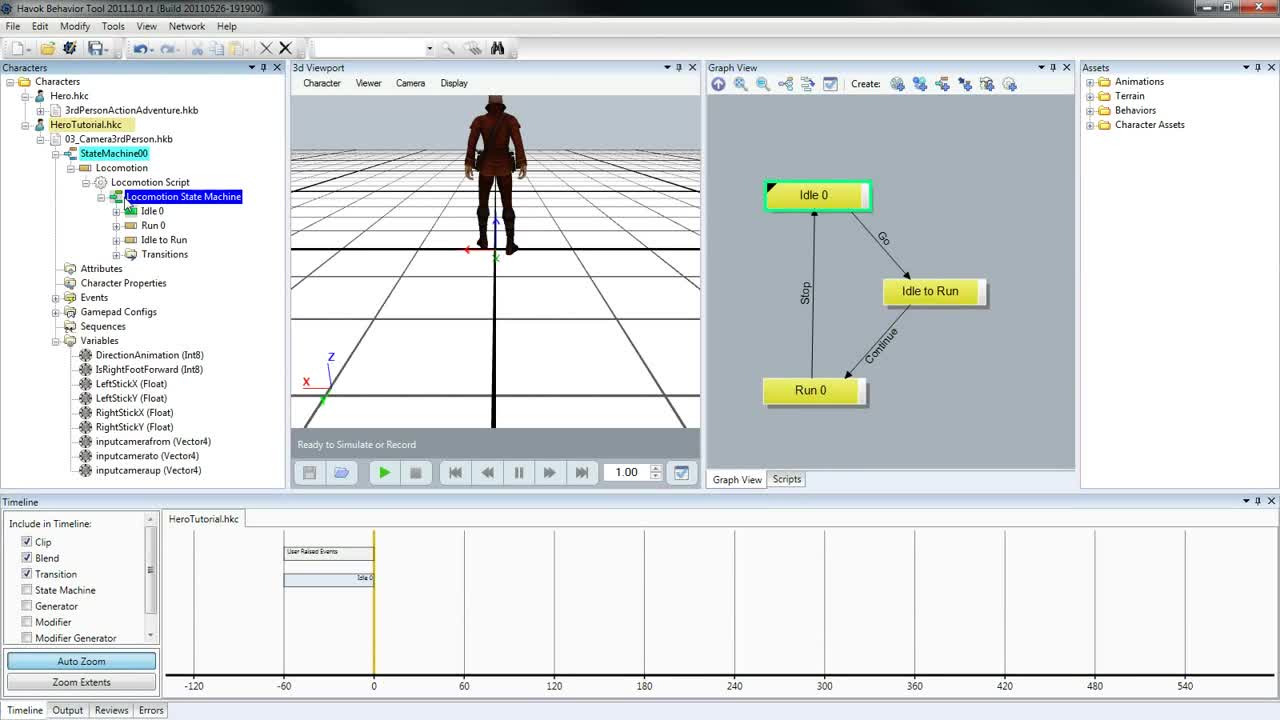The width and height of the screenshot is (1280, 720).
Task: Enable the State Machine timeline checkbox
Action: pos(27,590)
